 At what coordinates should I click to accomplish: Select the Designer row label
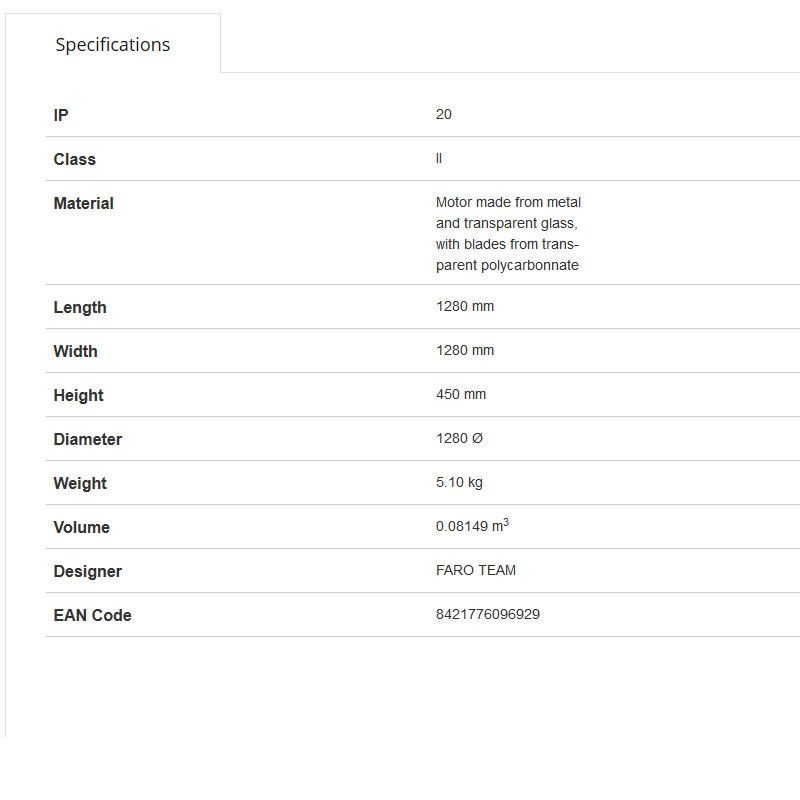tap(87, 571)
